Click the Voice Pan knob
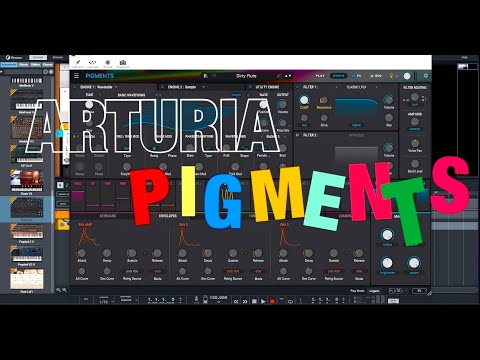 click(415, 143)
